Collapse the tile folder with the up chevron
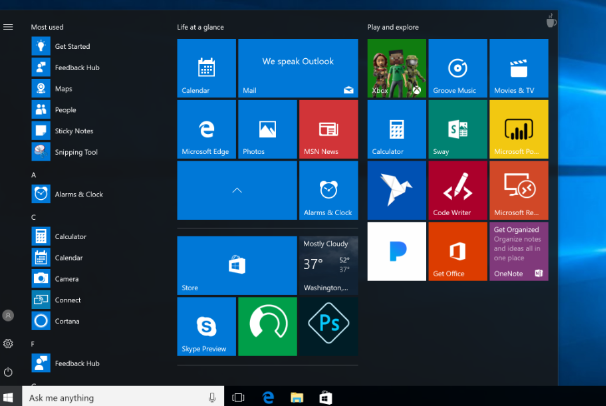Screen dimensions: 606x406 [236, 190]
